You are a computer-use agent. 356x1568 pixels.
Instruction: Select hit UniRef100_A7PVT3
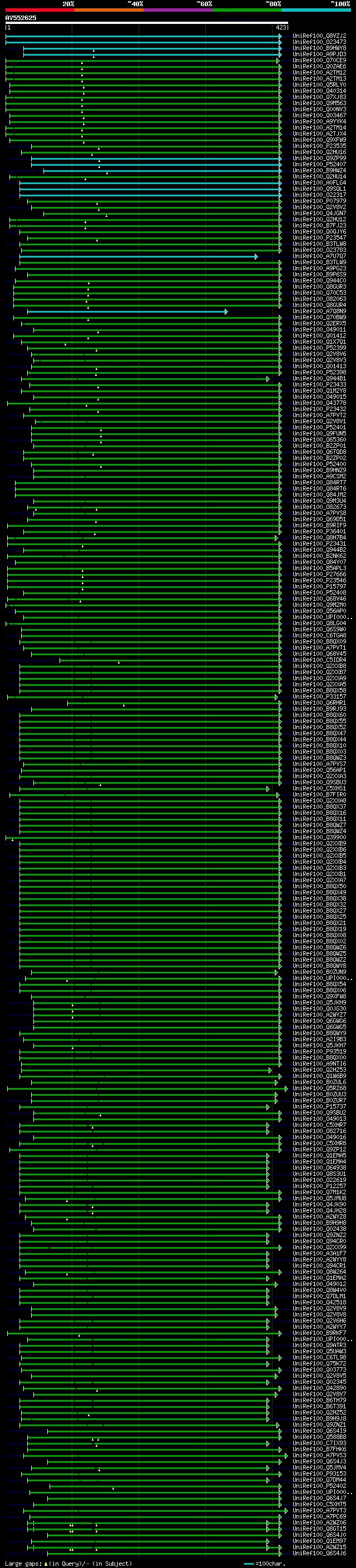[x=319, y=1510]
